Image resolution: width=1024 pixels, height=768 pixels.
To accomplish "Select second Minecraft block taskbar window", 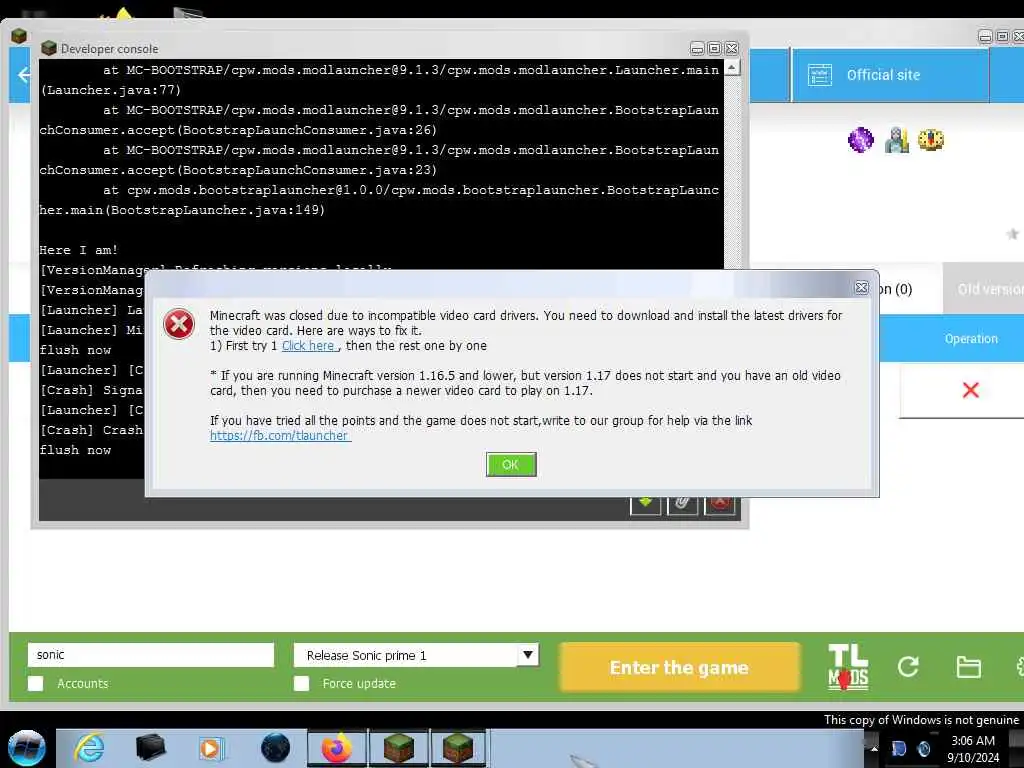I will [458, 748].
